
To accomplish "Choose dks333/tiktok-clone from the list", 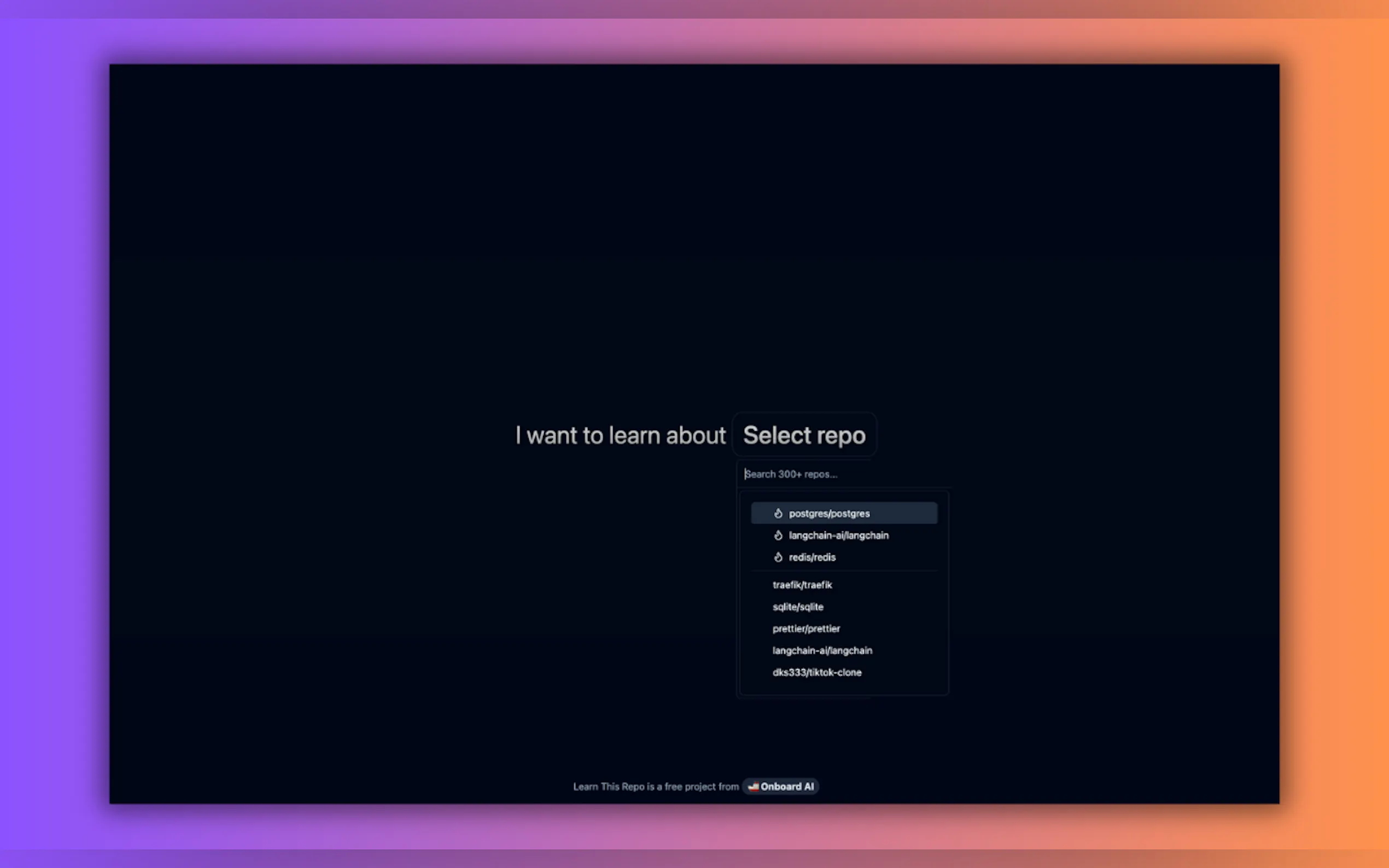I will 816,672.
